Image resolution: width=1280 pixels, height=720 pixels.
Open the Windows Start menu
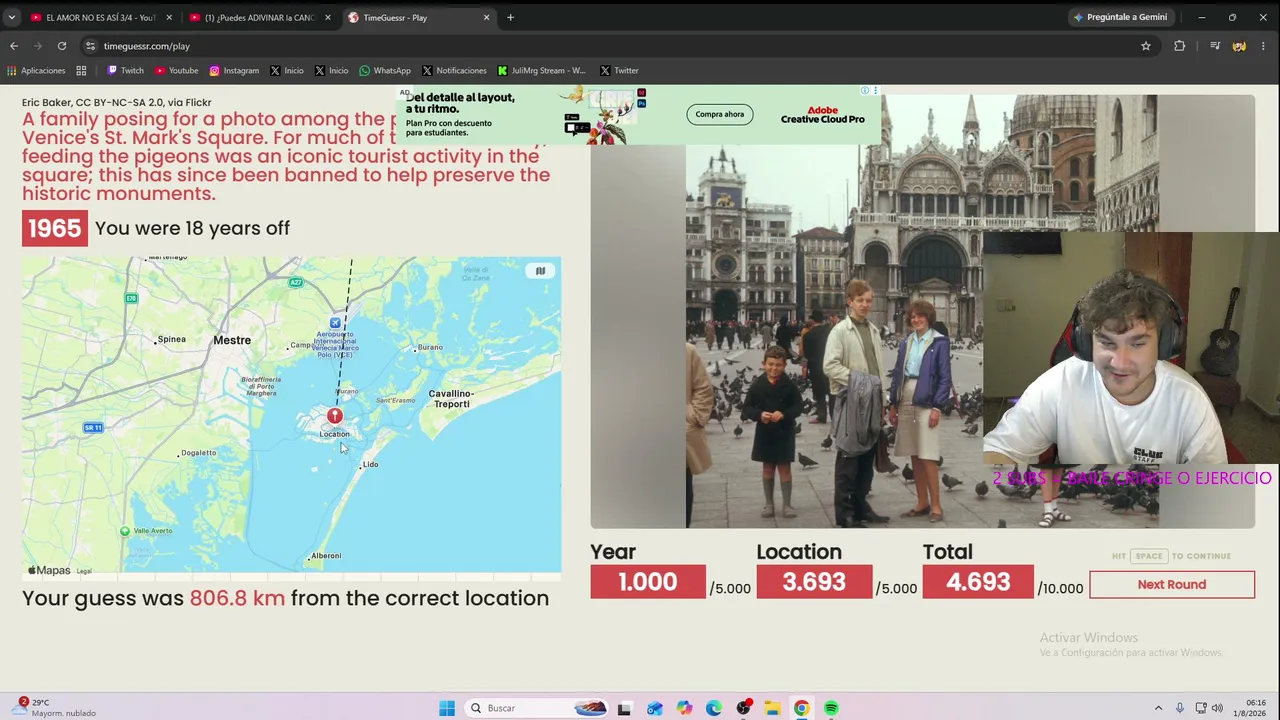447,708
